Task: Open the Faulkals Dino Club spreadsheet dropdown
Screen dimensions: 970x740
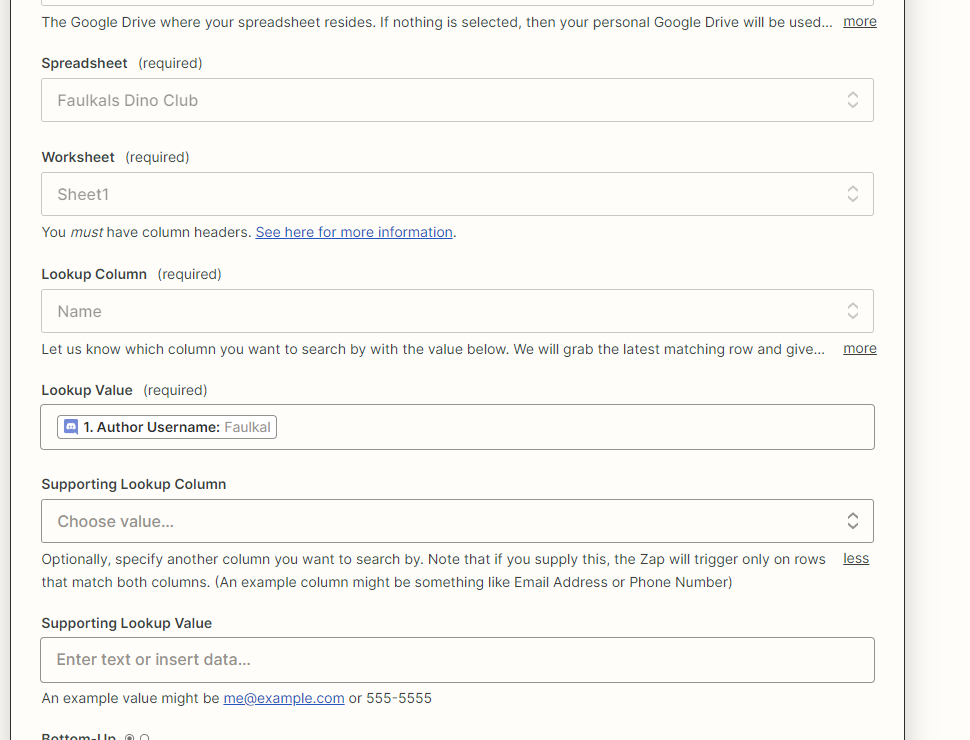Action: [457, 100]
